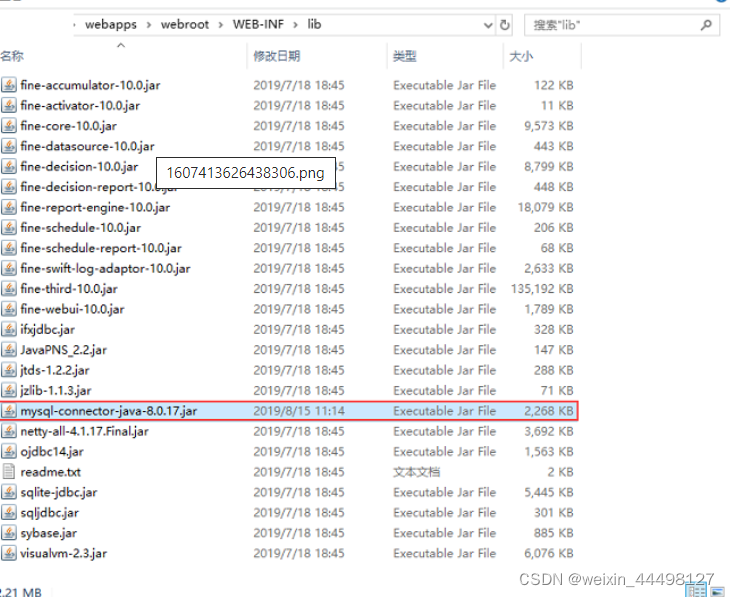Screen dimensions: 730x597
Task: Click the search magnifier icon in lib search box
Action: point(706,25)
